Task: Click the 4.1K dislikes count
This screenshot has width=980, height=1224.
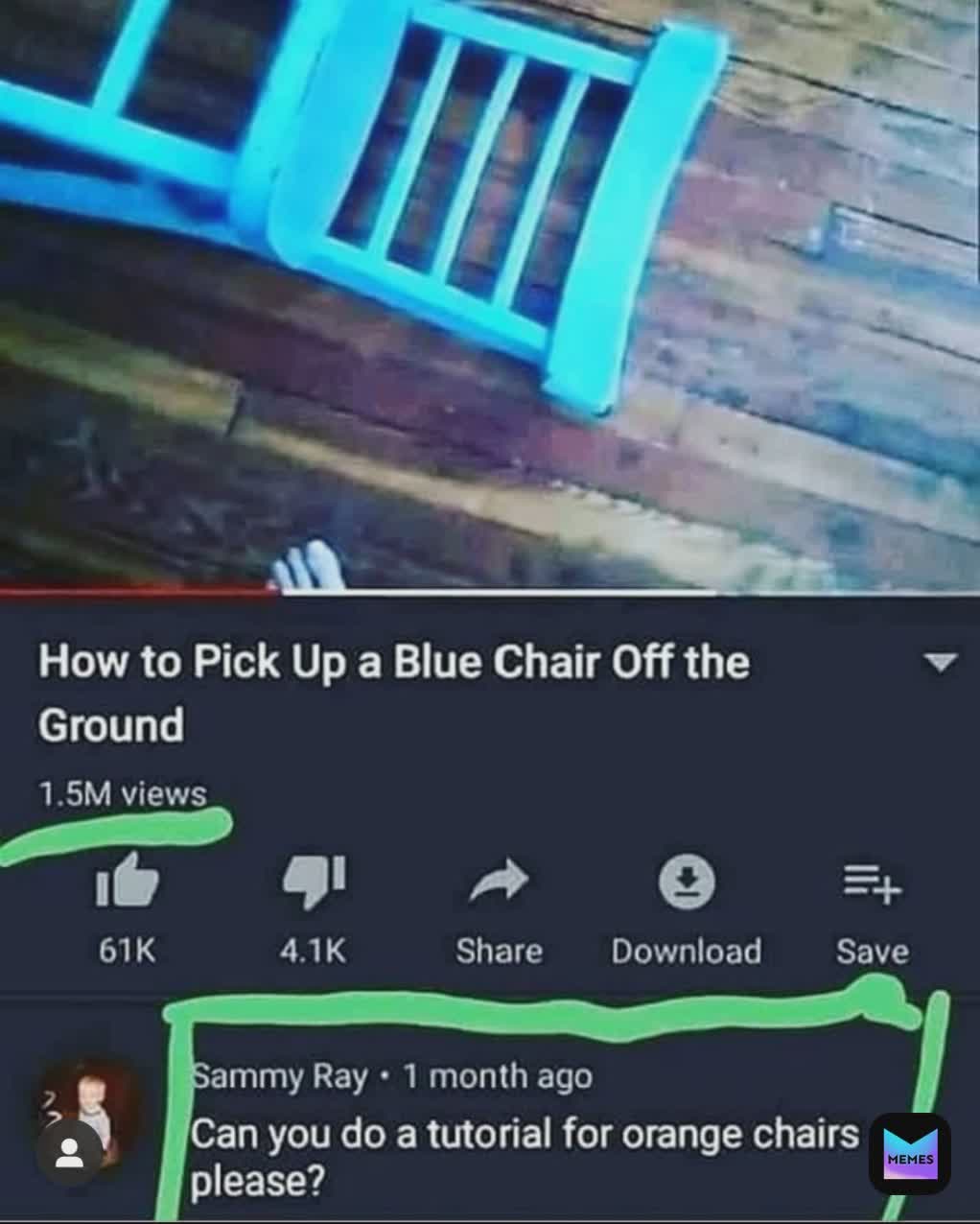Action: coord(313,951)
